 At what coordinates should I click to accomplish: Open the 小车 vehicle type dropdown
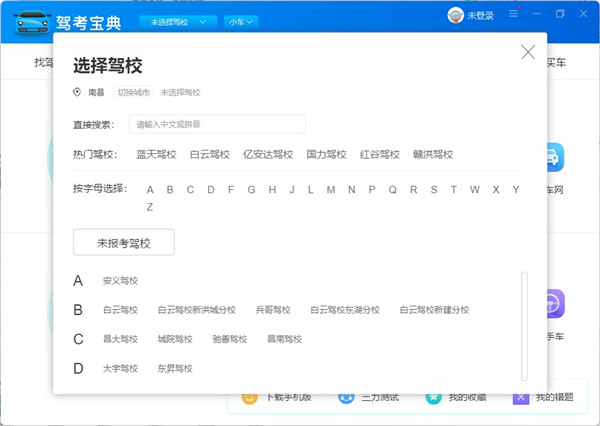[241, 21]
